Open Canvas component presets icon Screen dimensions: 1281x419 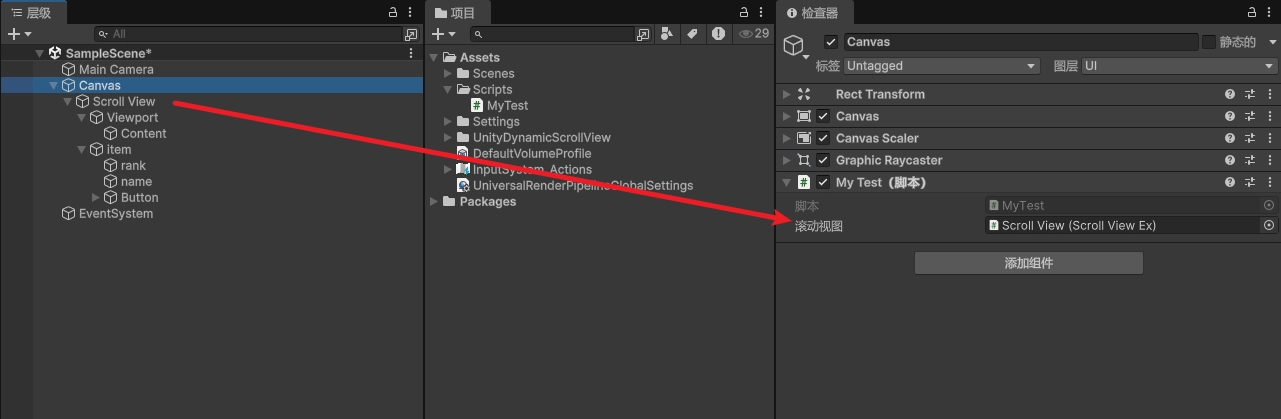click(1250, 116)
